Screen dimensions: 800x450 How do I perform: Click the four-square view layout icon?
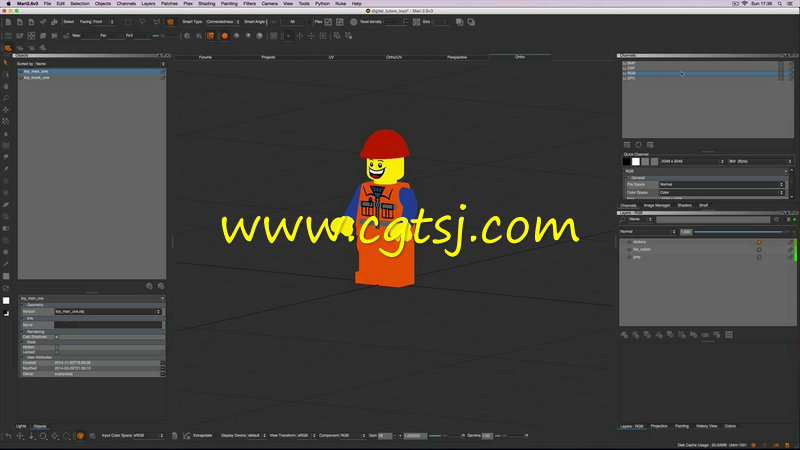coord(31,36)
